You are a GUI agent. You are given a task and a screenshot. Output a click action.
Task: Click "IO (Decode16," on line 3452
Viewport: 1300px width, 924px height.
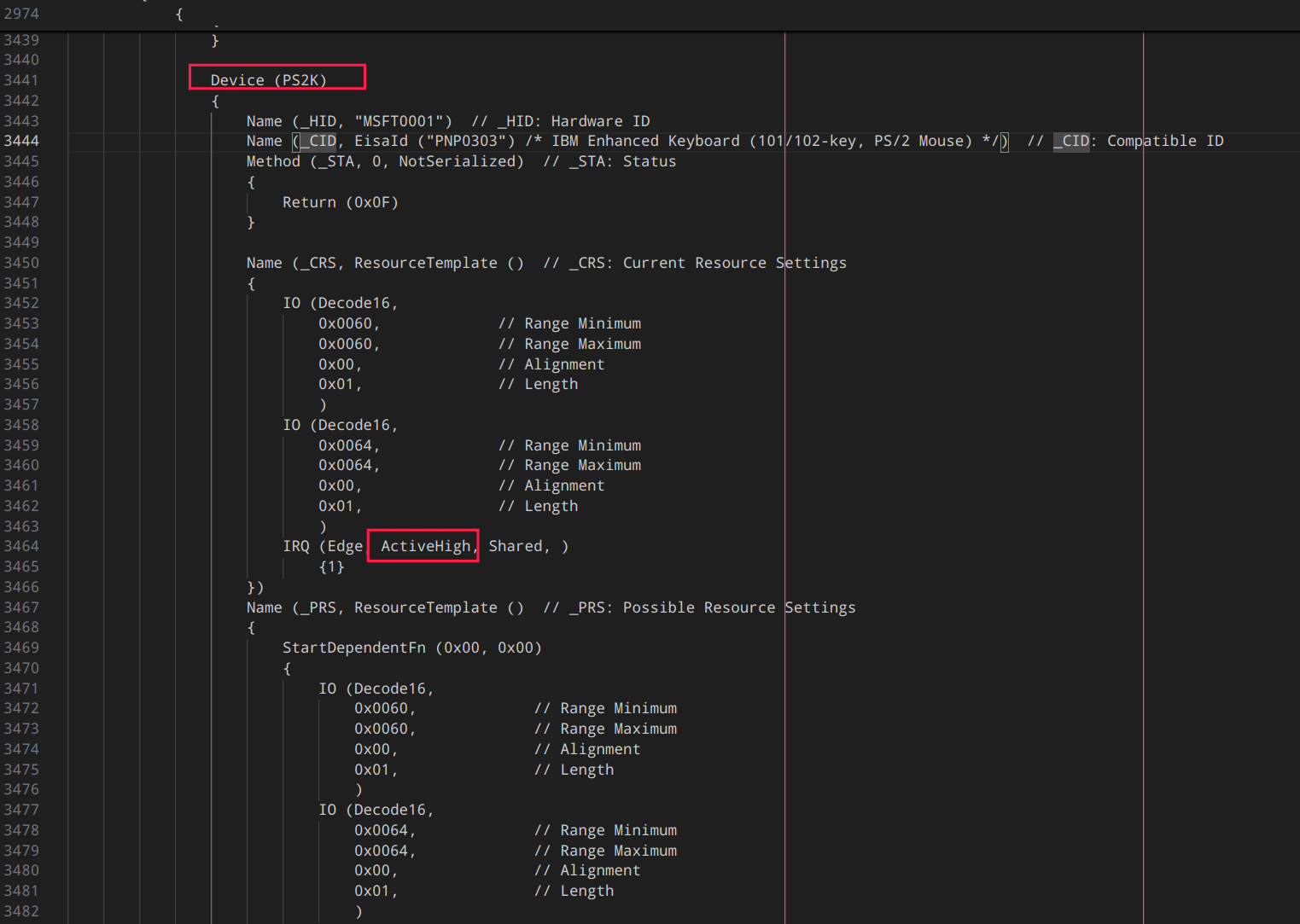coord(341,303)
